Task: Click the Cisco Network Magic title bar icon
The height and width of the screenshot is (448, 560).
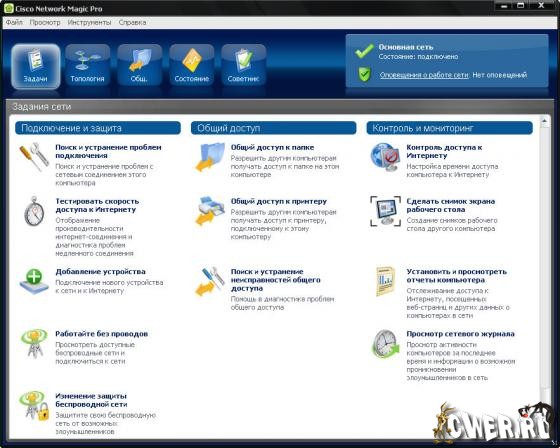Action: [x=9, y=8]
